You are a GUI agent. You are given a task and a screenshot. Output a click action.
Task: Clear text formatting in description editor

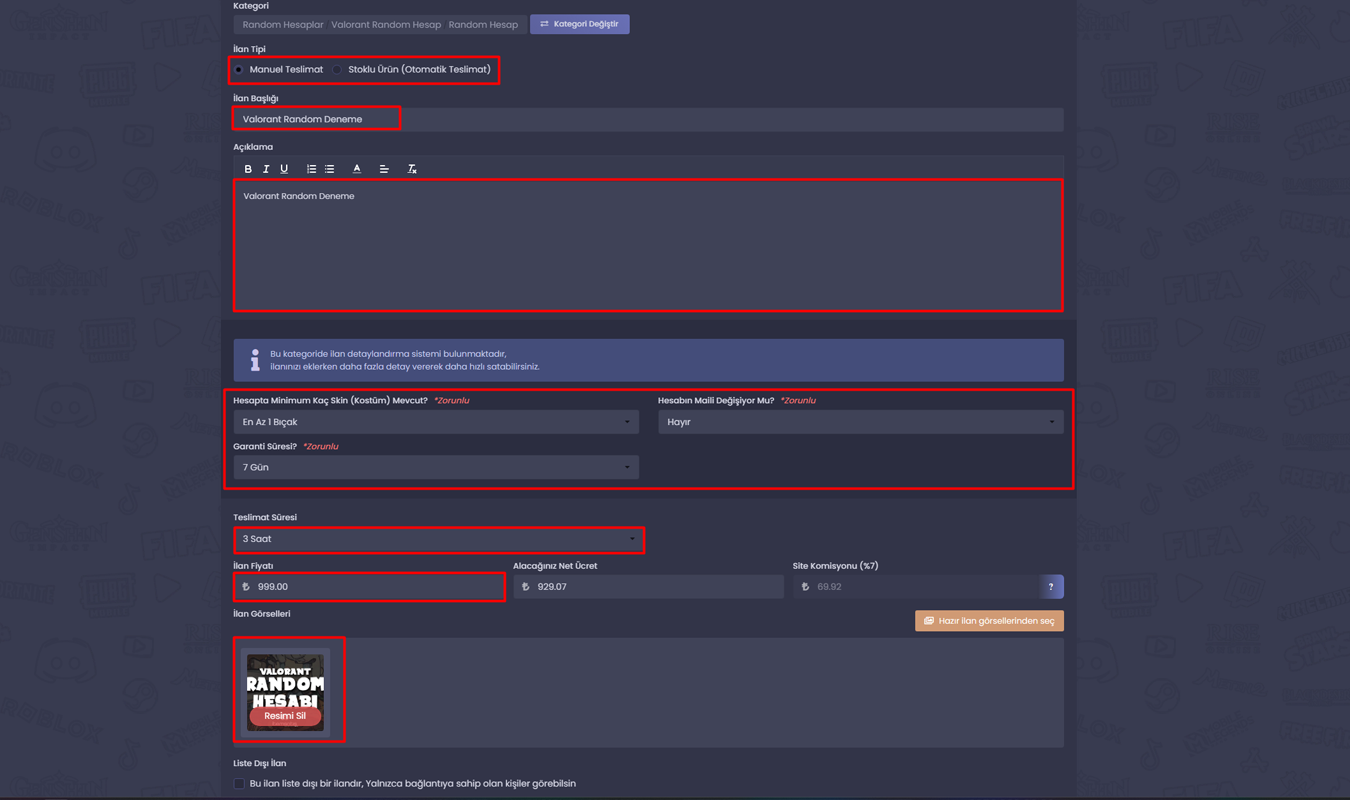coord(412,169)
